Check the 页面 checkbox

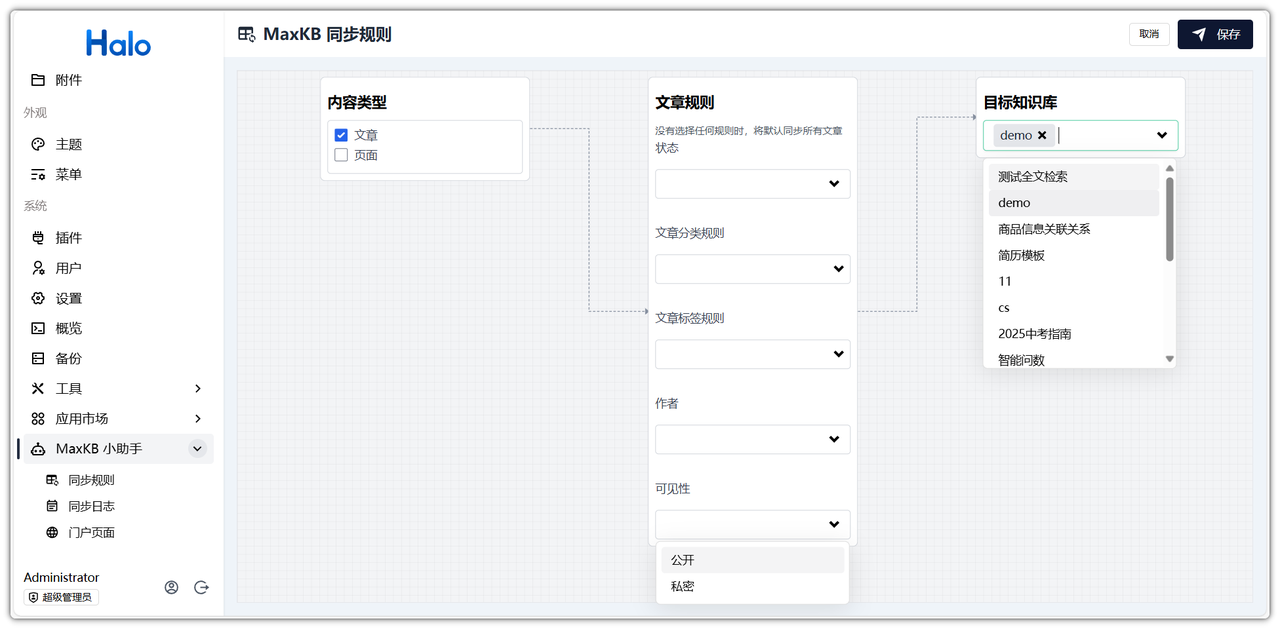click(341, 155)
